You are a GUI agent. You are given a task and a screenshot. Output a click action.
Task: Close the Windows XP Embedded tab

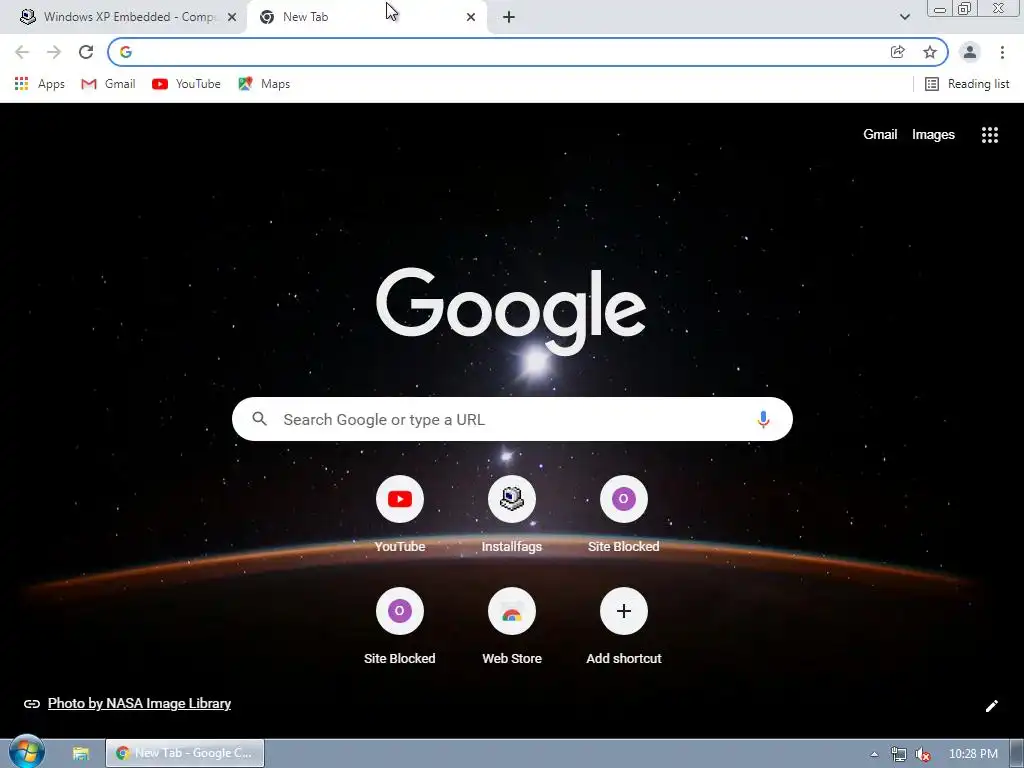coord(232,17)
